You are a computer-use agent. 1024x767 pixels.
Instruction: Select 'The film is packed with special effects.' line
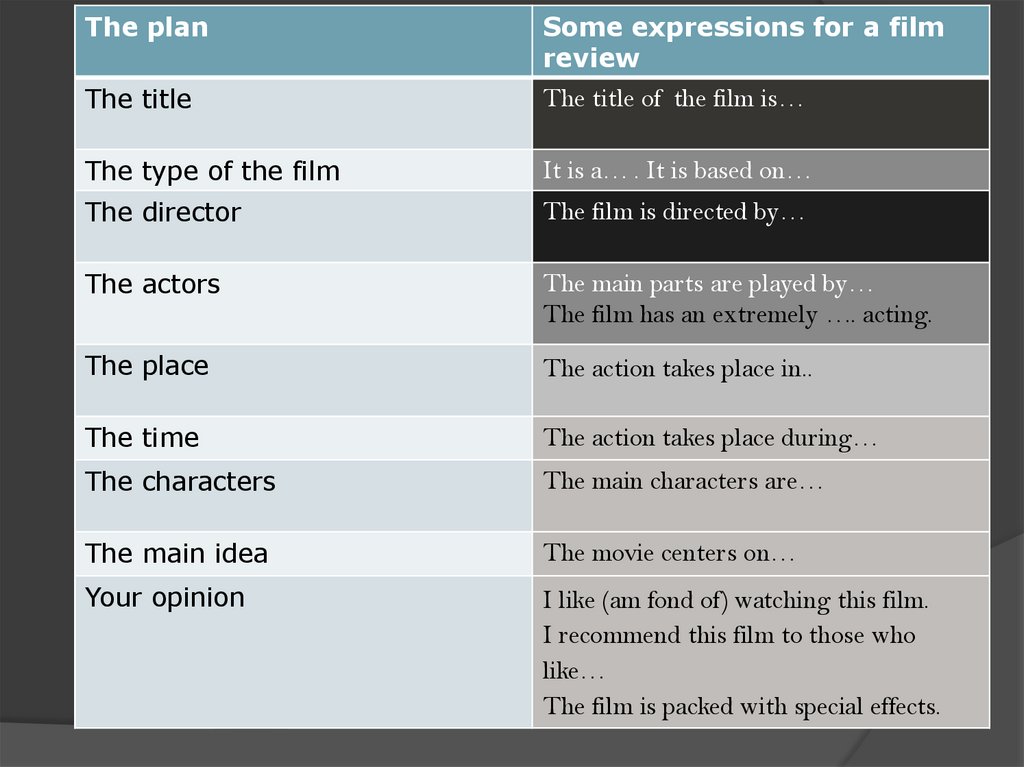tap(741, 707)
